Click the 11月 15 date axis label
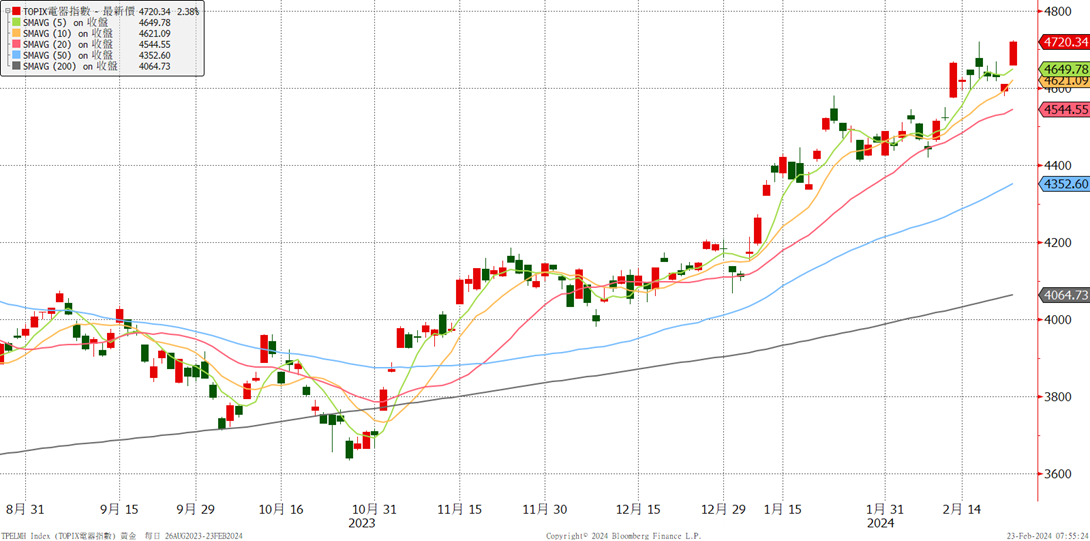The width and height of the screenshot is (1090, 541). [459, 510]
